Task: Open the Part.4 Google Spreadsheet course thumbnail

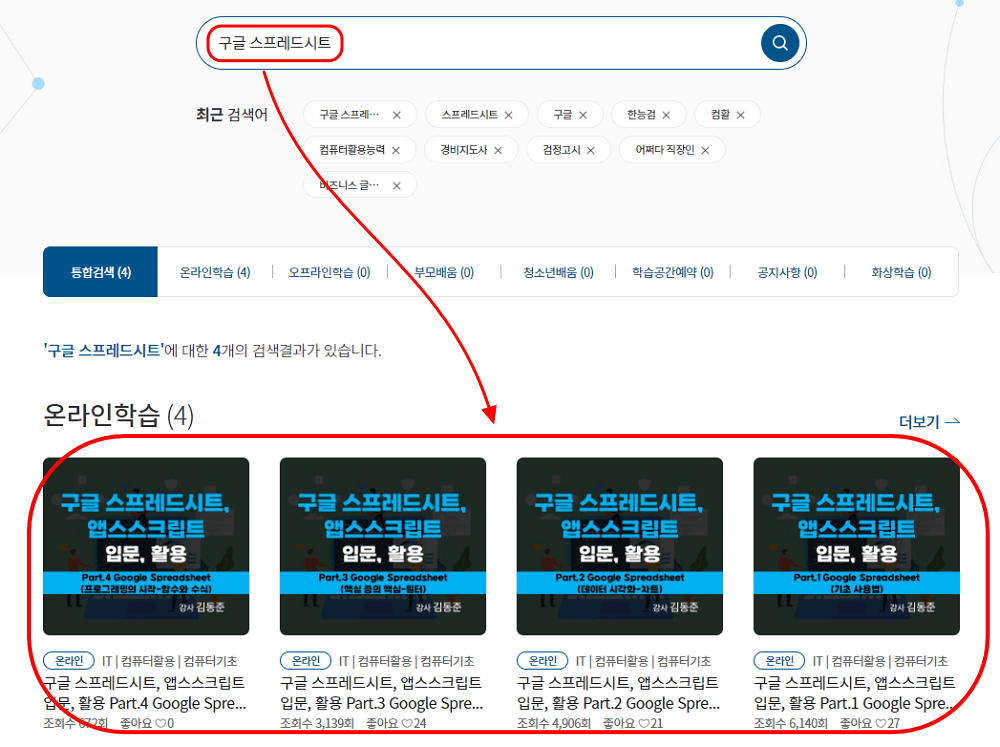Action: pyautogui.click(x=146, y=546)
